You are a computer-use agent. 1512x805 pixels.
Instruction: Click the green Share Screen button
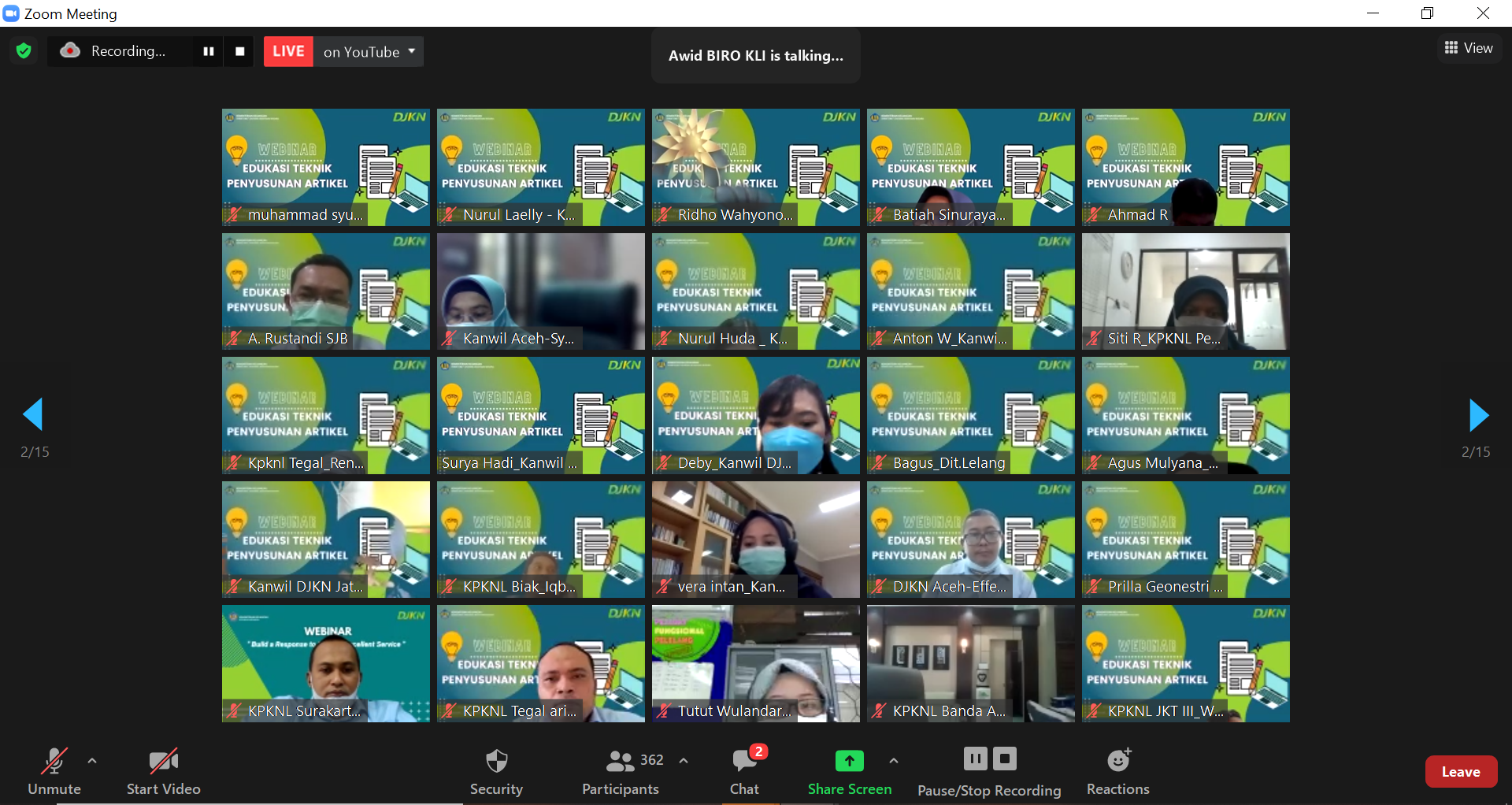pyautogui.click(x=849, y=771)
